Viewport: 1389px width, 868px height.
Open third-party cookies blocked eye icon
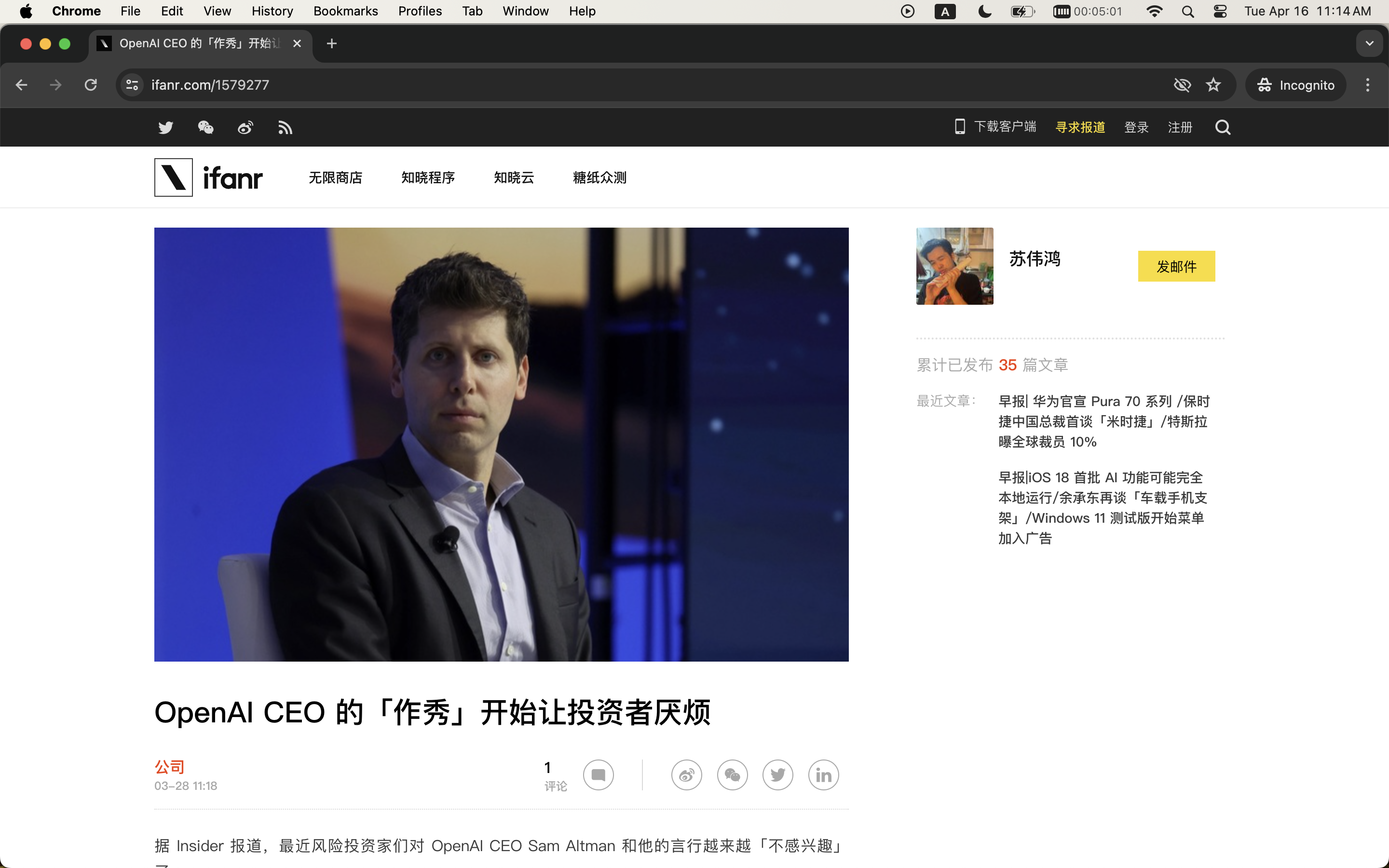click(x=1183, y=85)
